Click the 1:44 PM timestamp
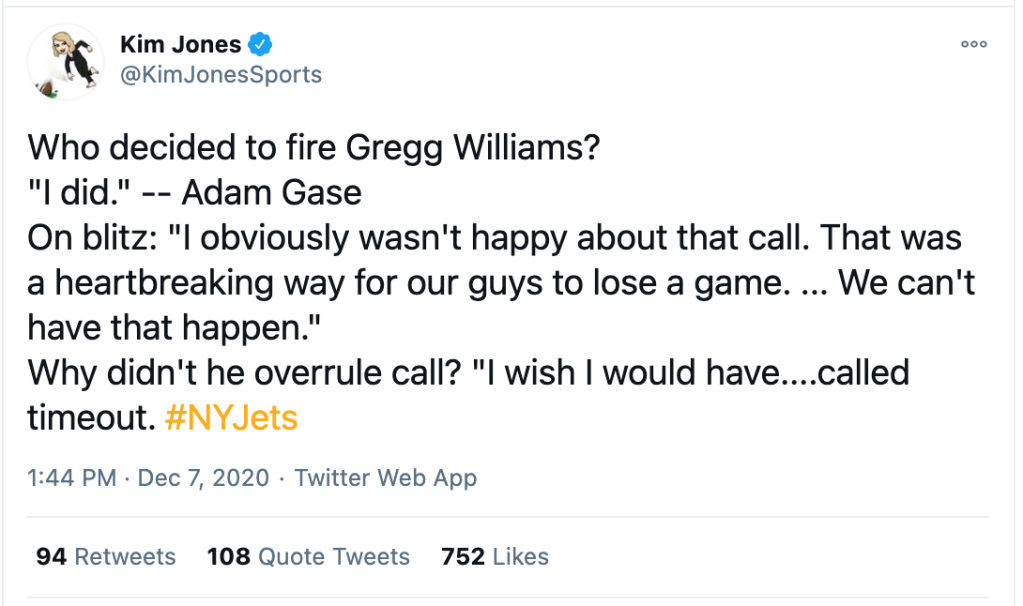The height and width of the screenshot is (606, 1023). pos(72,478)
